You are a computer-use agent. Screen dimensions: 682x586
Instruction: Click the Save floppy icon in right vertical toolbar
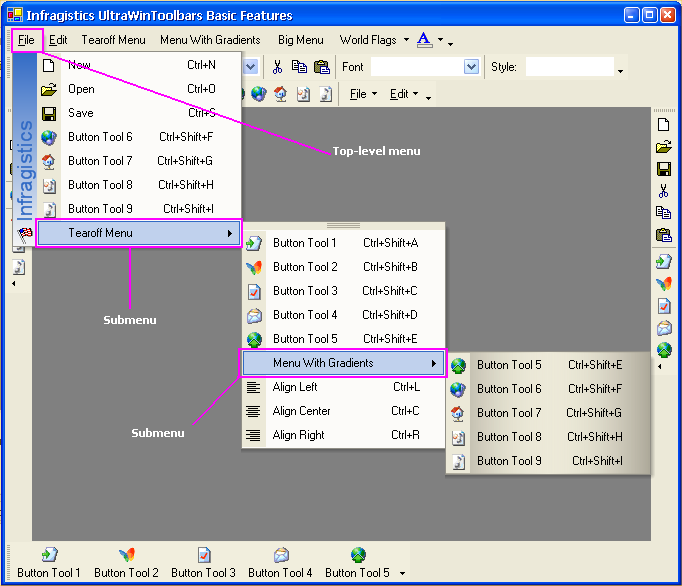(x=663, y=169)
